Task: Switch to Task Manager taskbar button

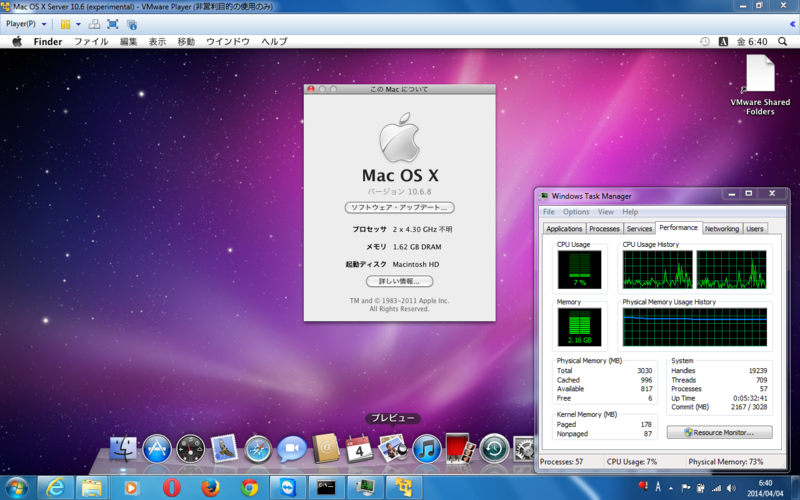Action: [x=365, y=488]
